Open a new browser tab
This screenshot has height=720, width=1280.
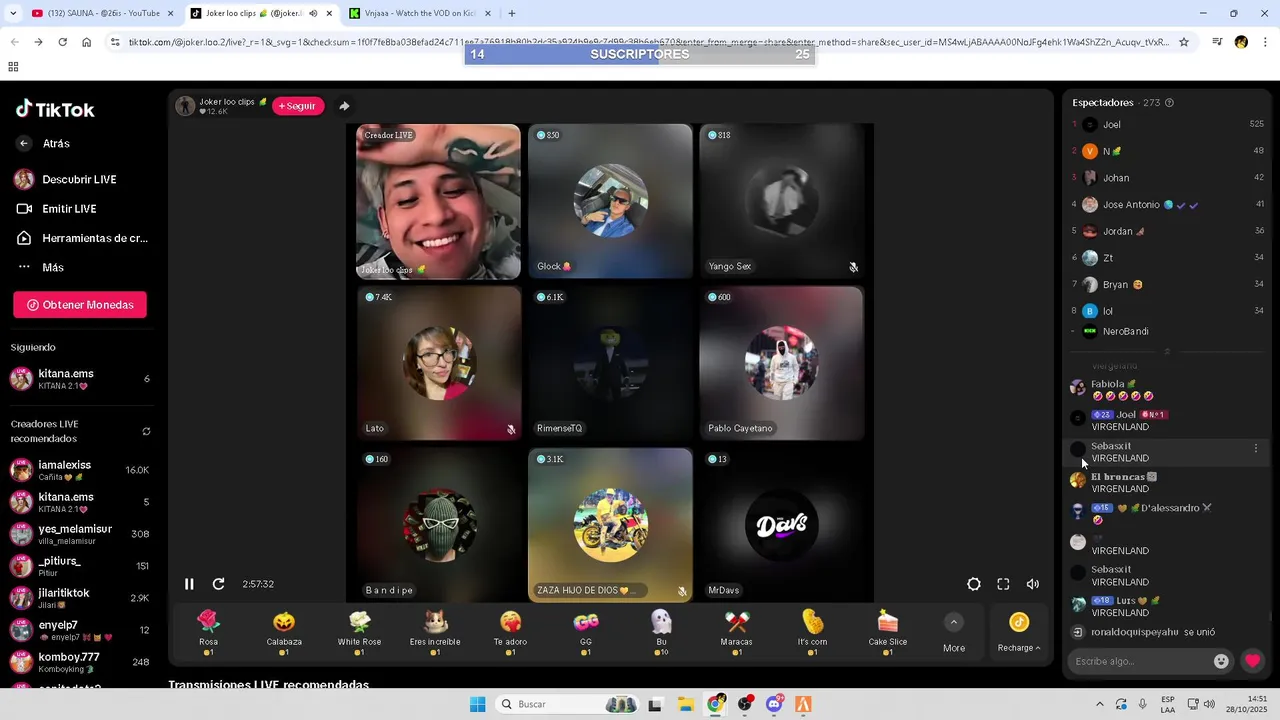tap(512, 13)
